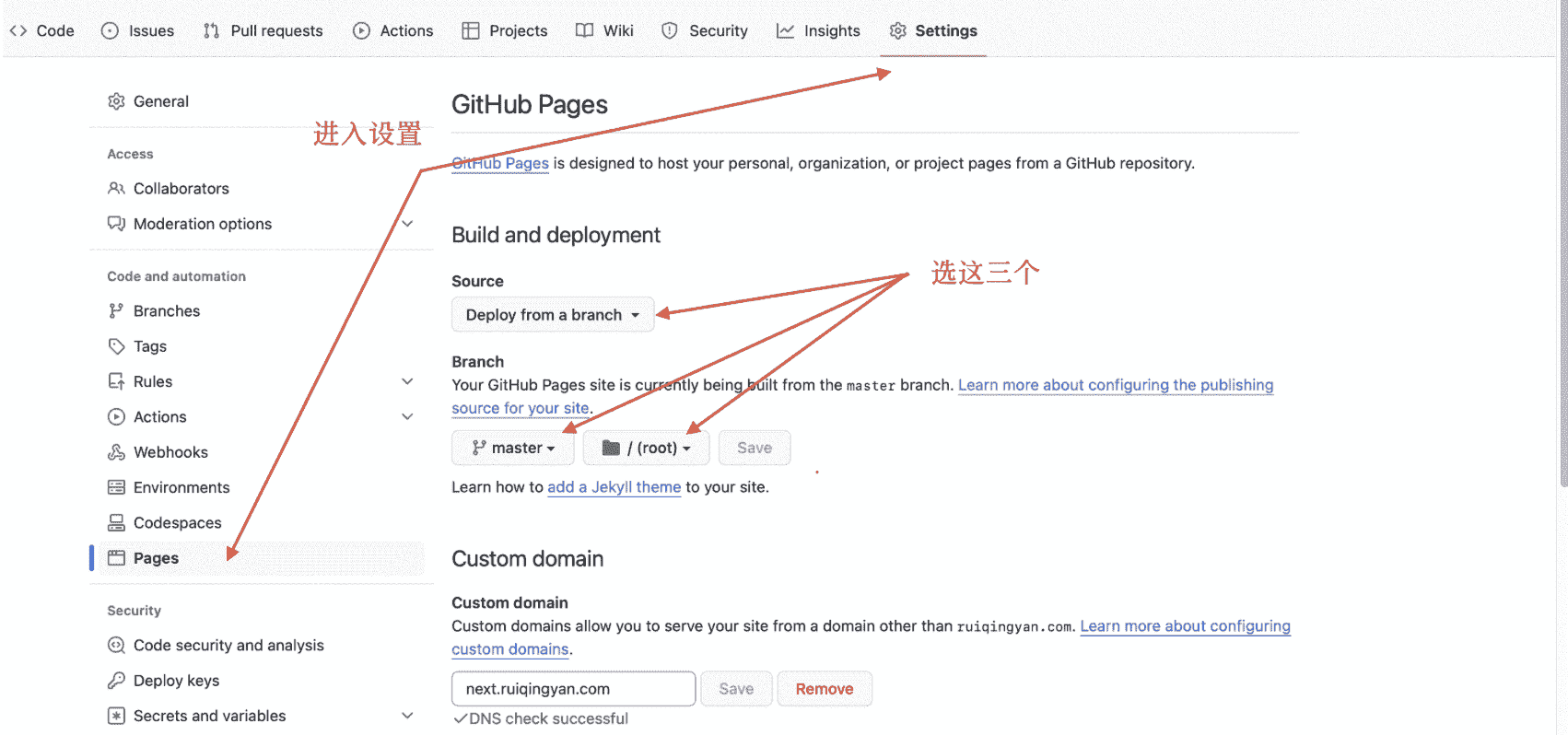Switch to the Projects tab

coord(504,30)
